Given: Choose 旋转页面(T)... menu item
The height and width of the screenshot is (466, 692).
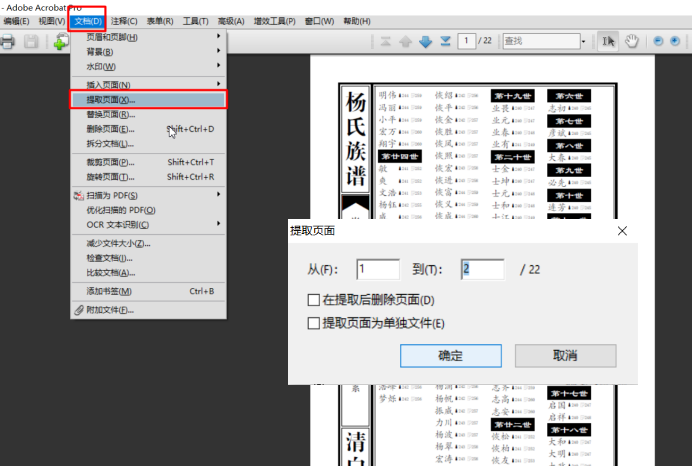Looking at the screenshot, I should coord(148,177).
